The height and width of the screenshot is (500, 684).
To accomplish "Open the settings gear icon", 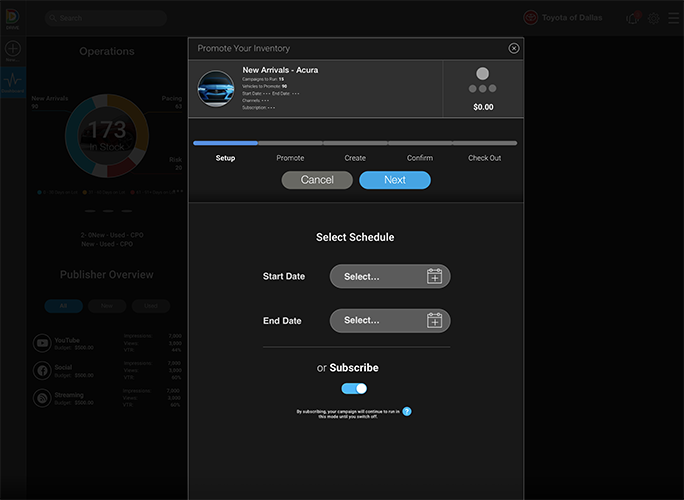I will pos(653,18).
